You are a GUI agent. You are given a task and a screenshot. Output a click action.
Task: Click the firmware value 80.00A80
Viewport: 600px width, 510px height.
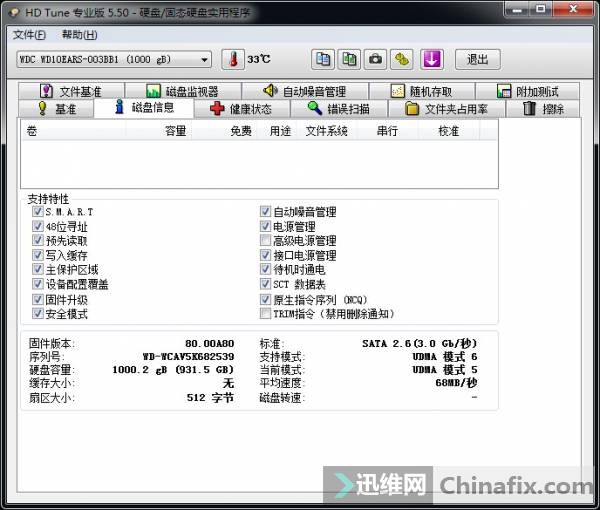pos(209,344)
